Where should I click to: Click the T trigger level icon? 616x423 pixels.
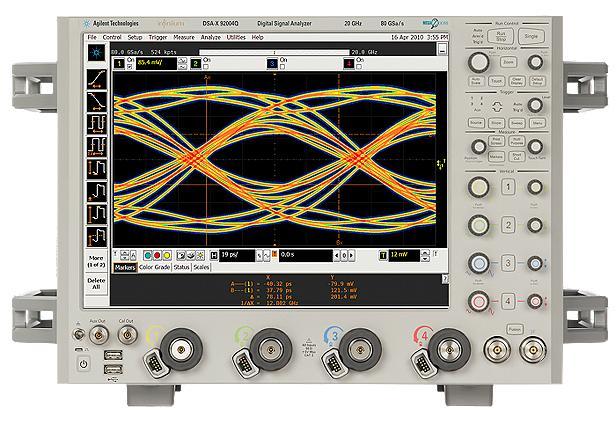point(383,256)
